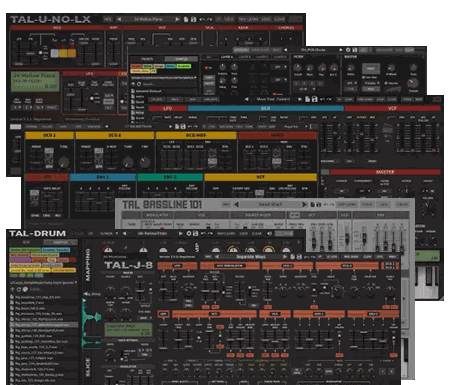Go to previous preset in TAL-U-NO-LX
The width and height of the screenshot is (450, 385).
click(x=119, y=19)
